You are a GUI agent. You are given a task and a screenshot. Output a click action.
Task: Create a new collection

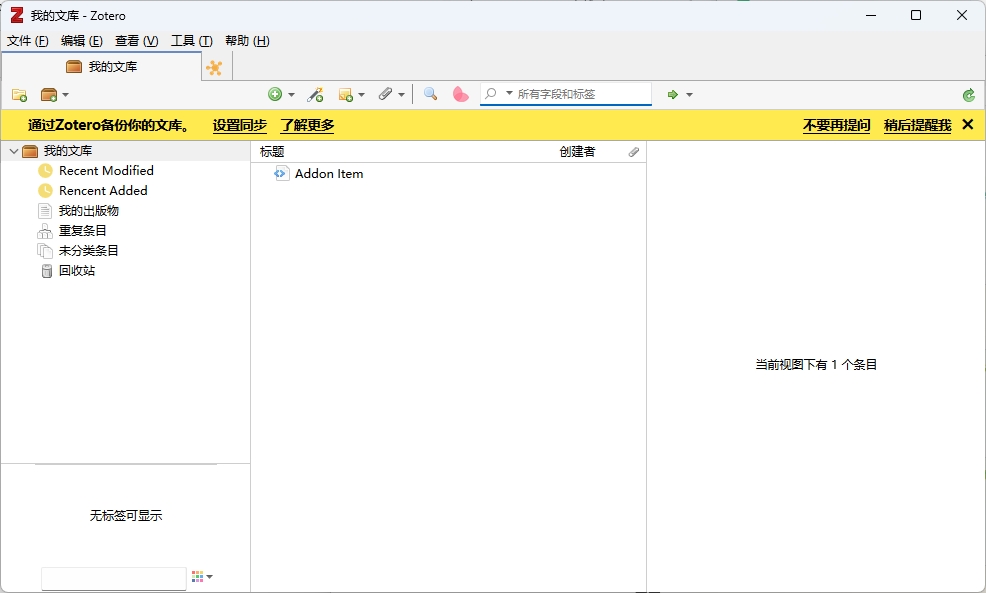click(18, 93)
